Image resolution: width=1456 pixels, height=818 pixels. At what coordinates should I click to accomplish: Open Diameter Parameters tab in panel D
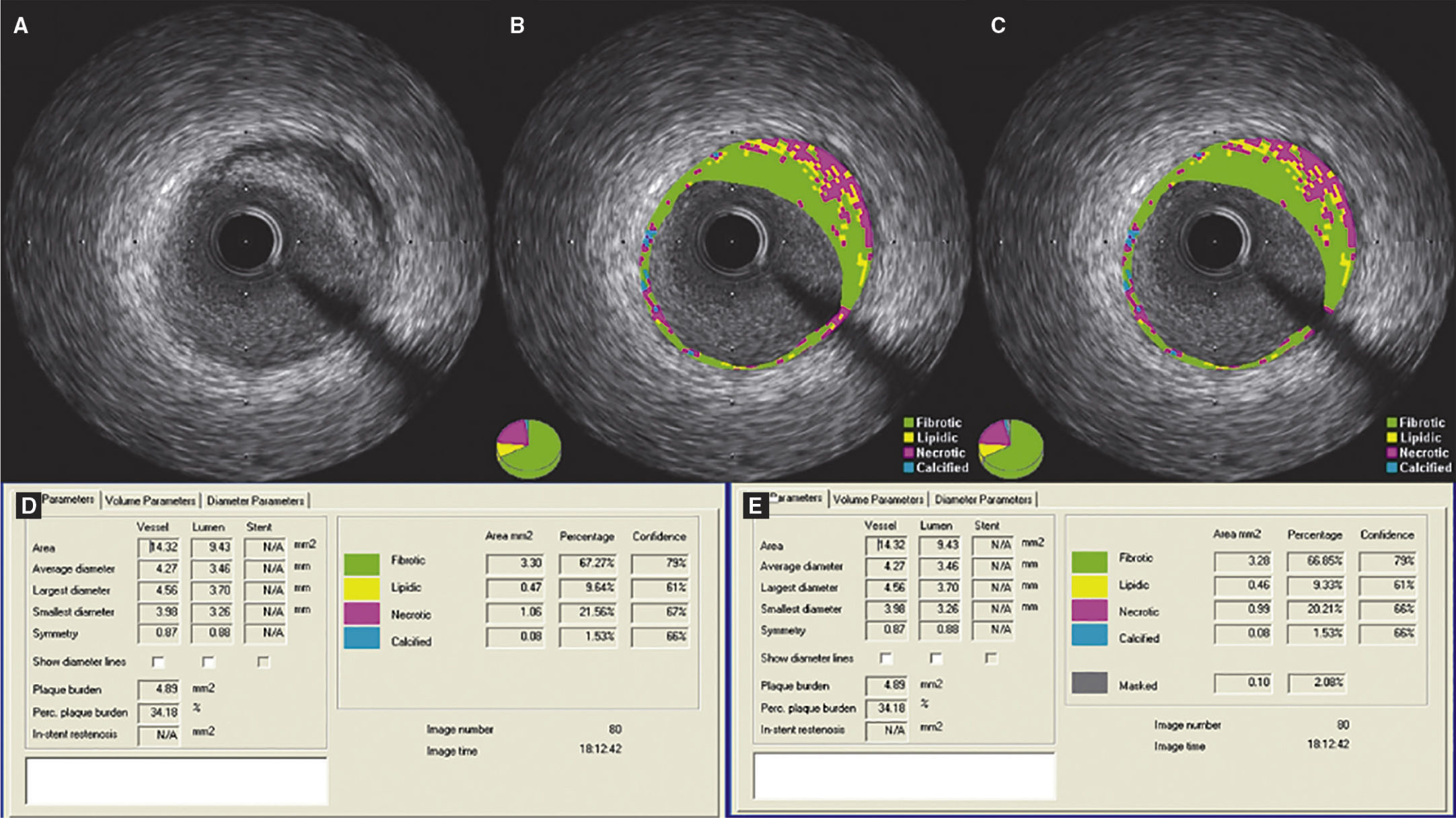[255, 501]
